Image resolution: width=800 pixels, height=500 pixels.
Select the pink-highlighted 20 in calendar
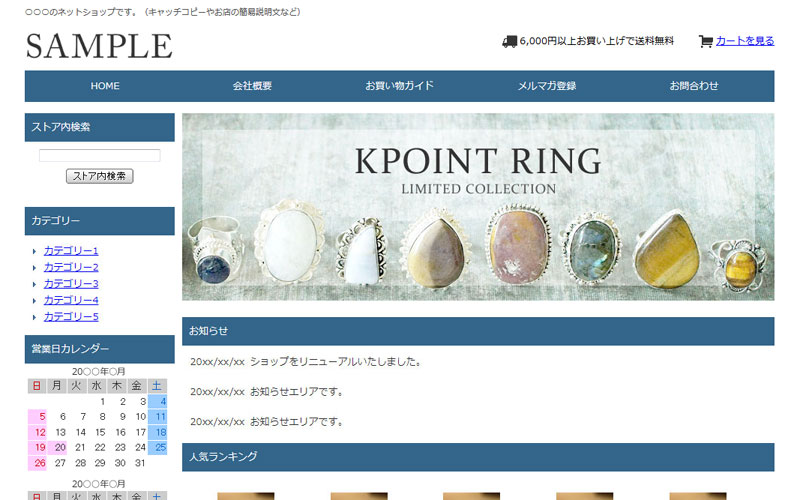click(x=58, y=447)
